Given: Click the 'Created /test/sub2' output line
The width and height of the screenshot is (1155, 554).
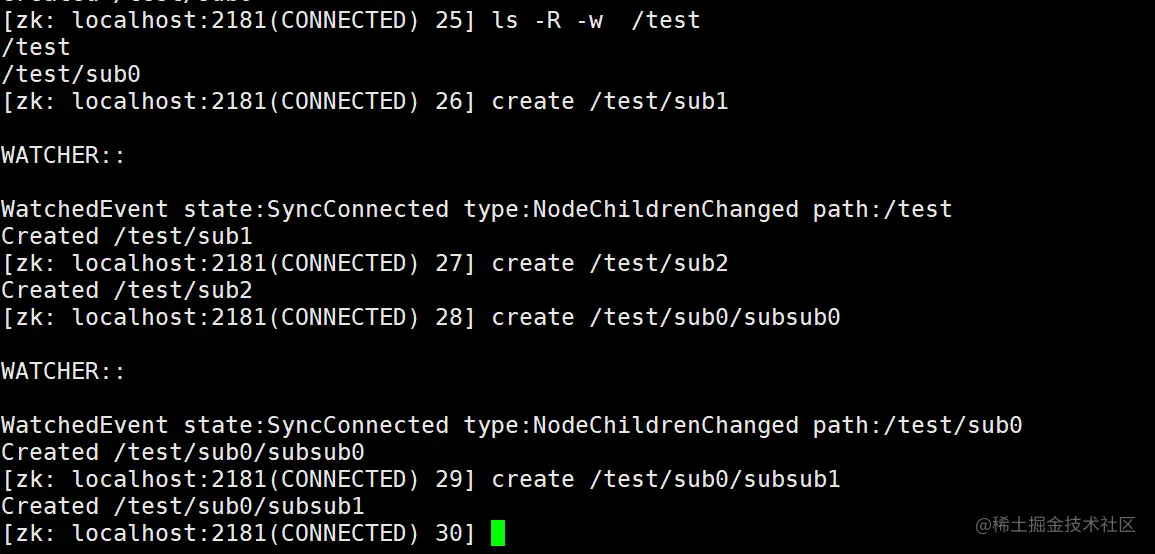Looking at the screenshot, I should (x=126, y=290).
